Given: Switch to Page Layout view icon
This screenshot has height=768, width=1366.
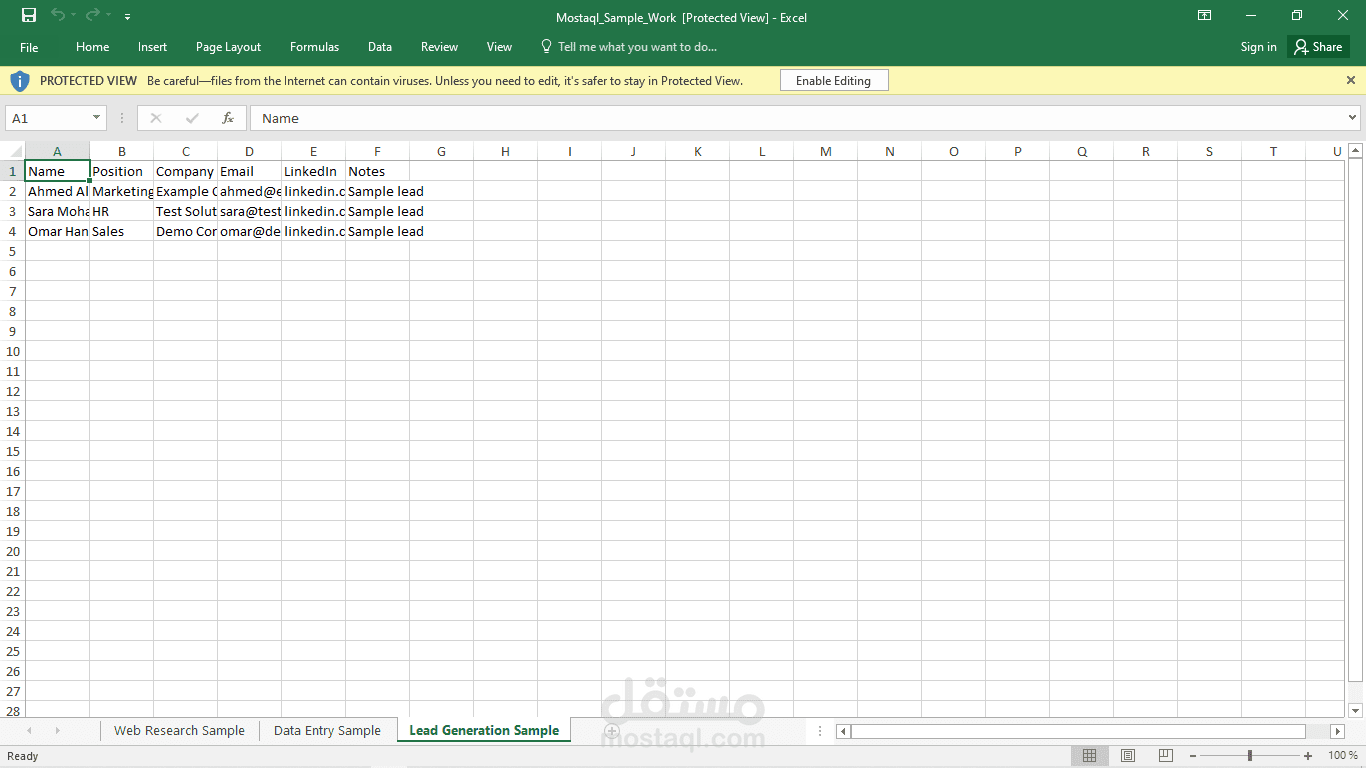Looking at the screenshot, I should tap(1128, 755).
